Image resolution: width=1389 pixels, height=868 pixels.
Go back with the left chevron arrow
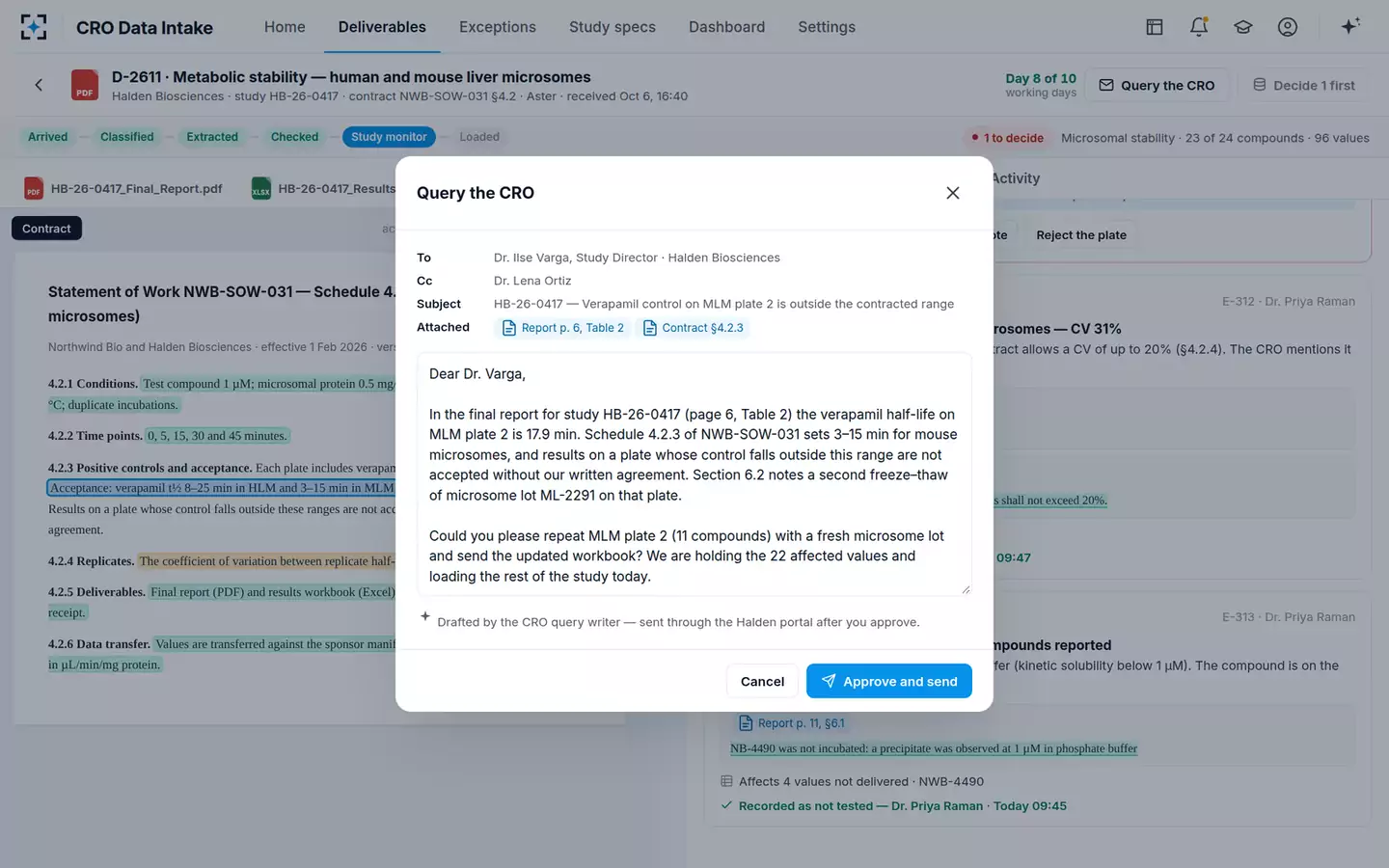click(x=39, y=85)
